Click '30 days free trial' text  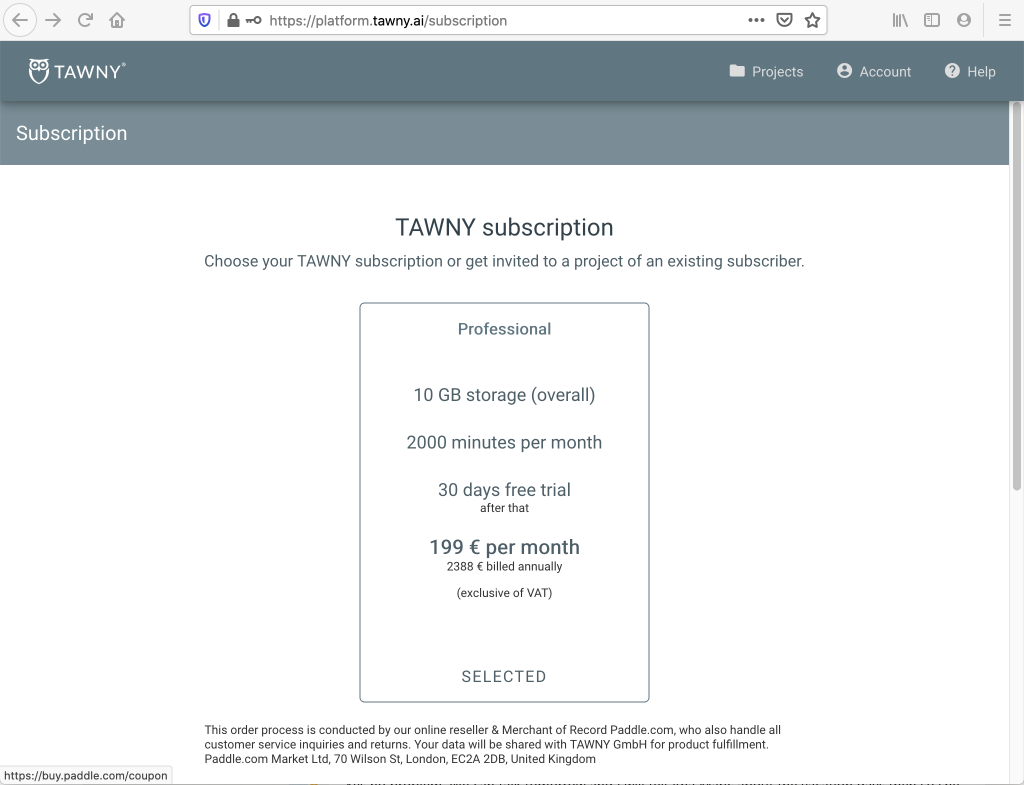coord(504,490)
